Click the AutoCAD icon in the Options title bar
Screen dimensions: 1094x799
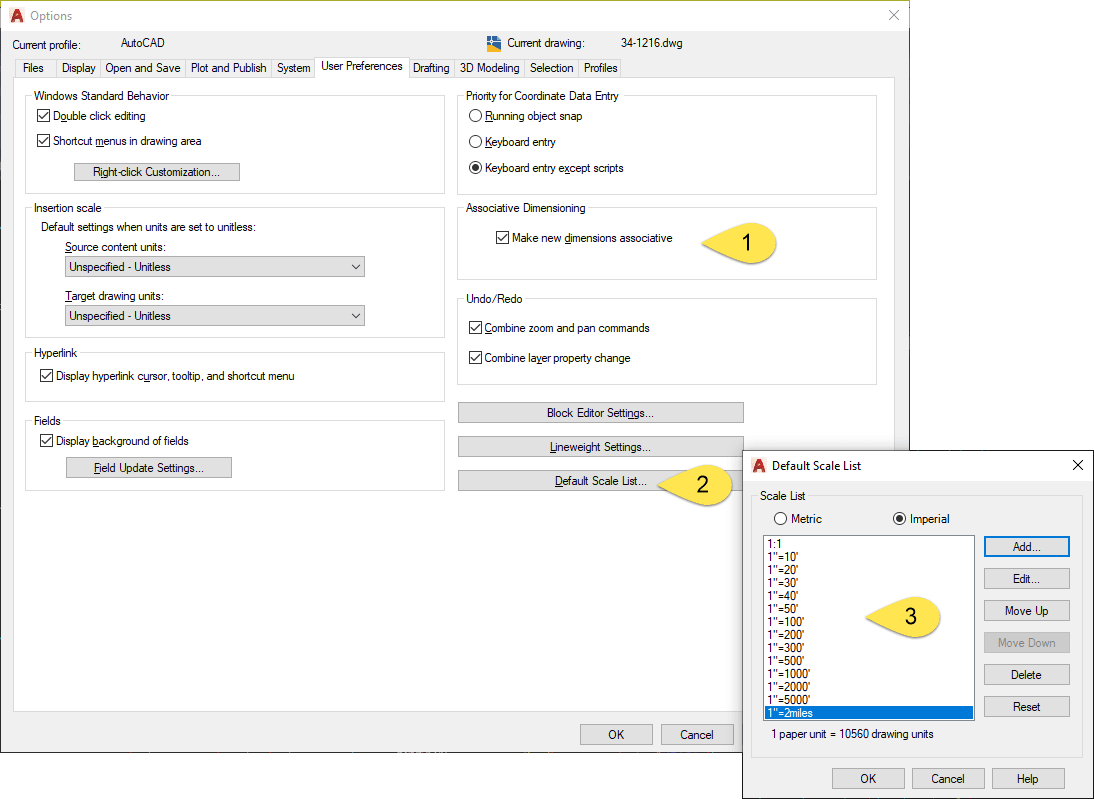point(17,15)
